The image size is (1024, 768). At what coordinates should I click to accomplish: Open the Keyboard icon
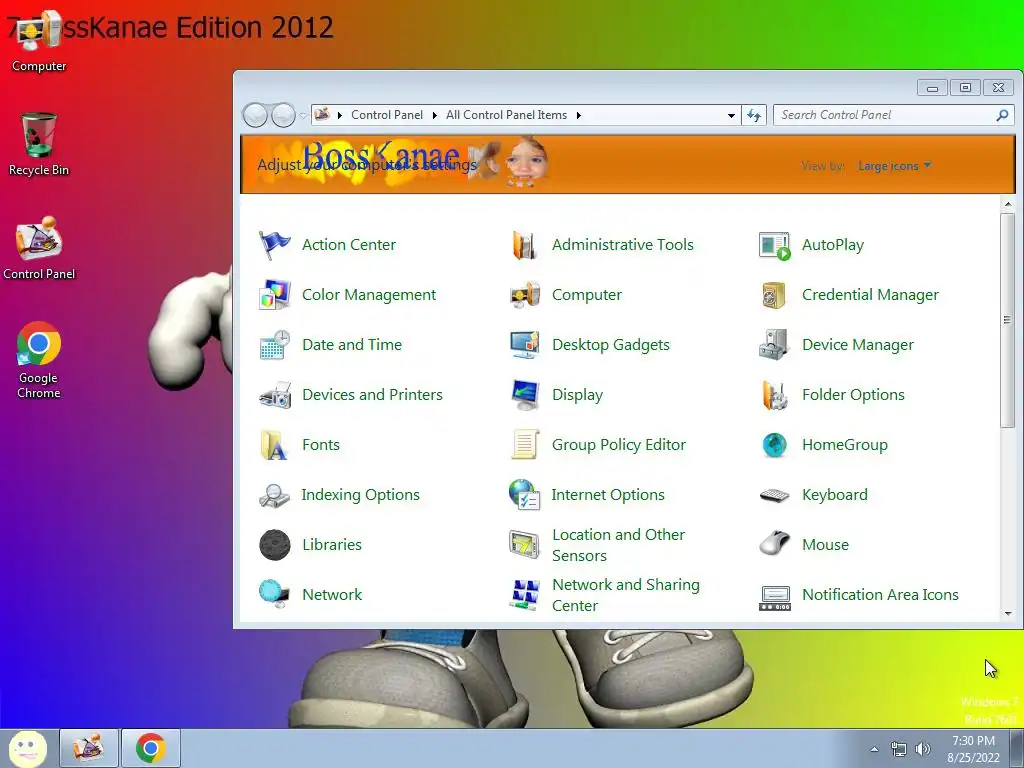[x=775, y=495]
